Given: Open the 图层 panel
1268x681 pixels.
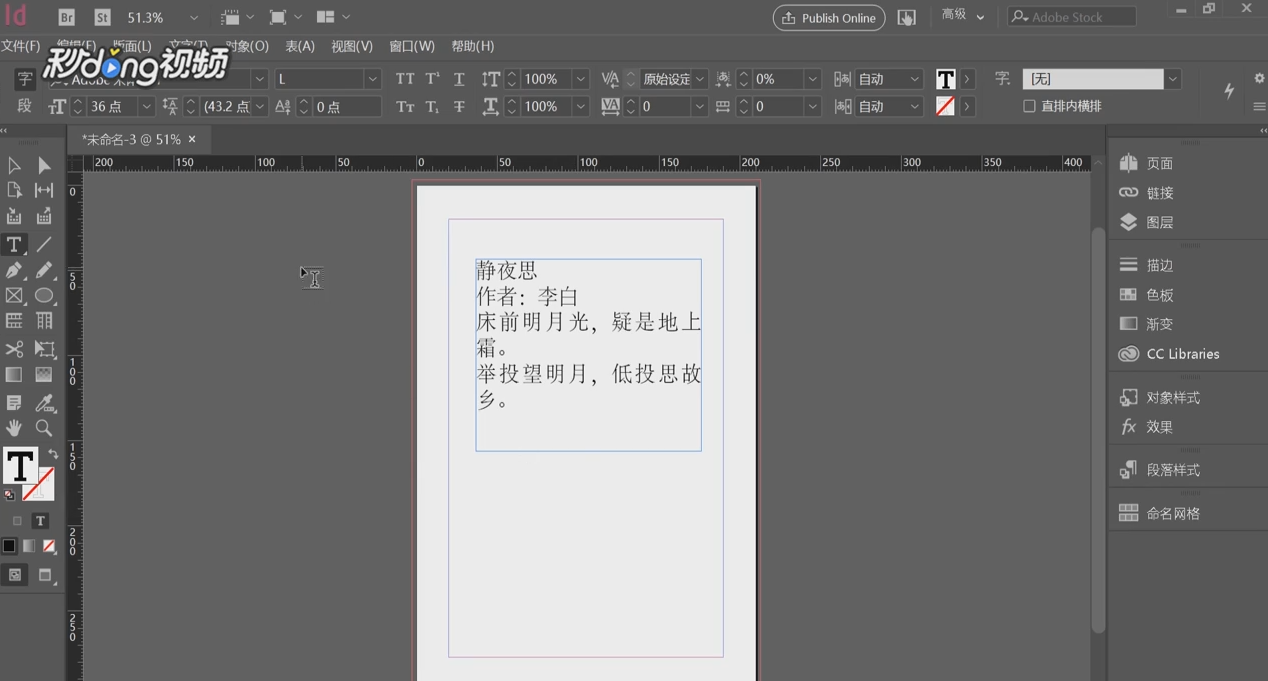Looking at the screenshot, I should (1147, 222).
